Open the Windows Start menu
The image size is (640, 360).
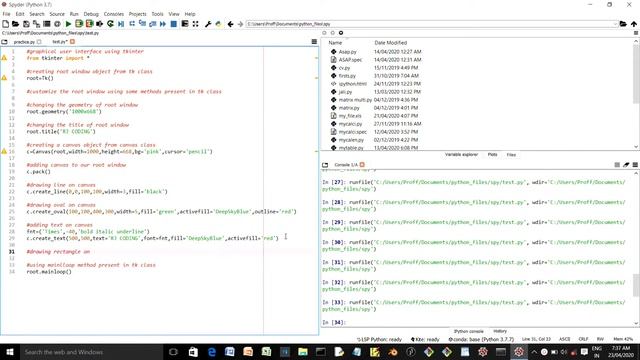[9, 352]
